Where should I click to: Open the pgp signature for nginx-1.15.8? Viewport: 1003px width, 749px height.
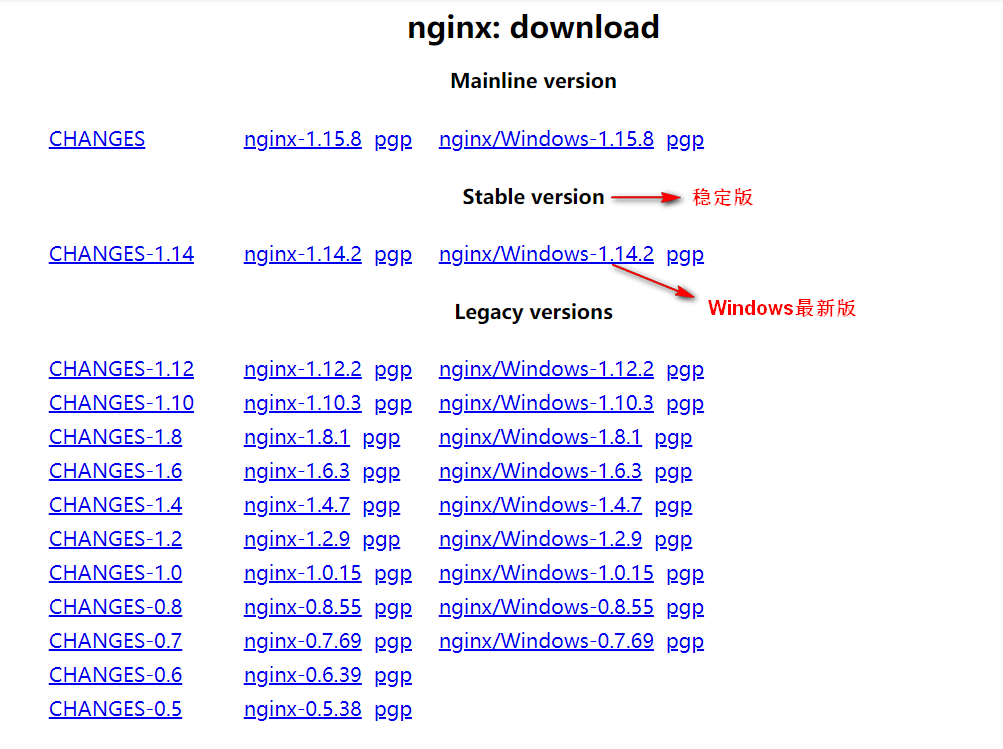pos(392,139)
